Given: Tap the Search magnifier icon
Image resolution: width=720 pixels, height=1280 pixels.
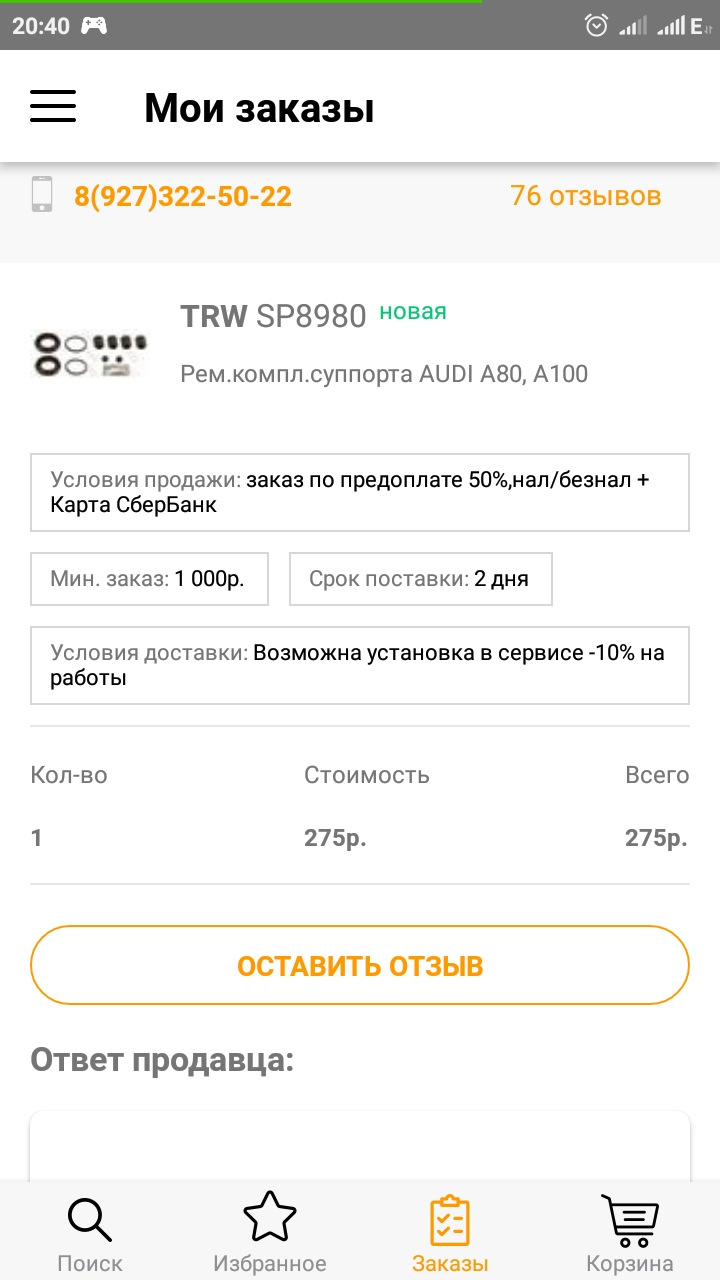Looking at the screenshot, I should click(90, 1220).
